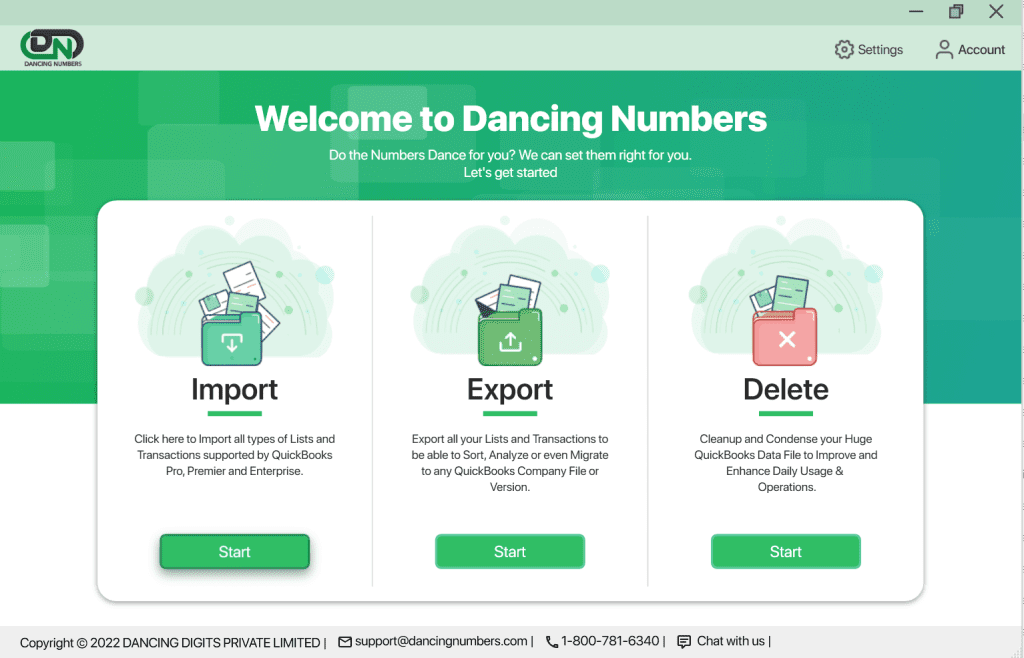This screenshot has width=1024, height=658.
Task: Click the red Delete folder icon
Action: (x=786, y=339)
